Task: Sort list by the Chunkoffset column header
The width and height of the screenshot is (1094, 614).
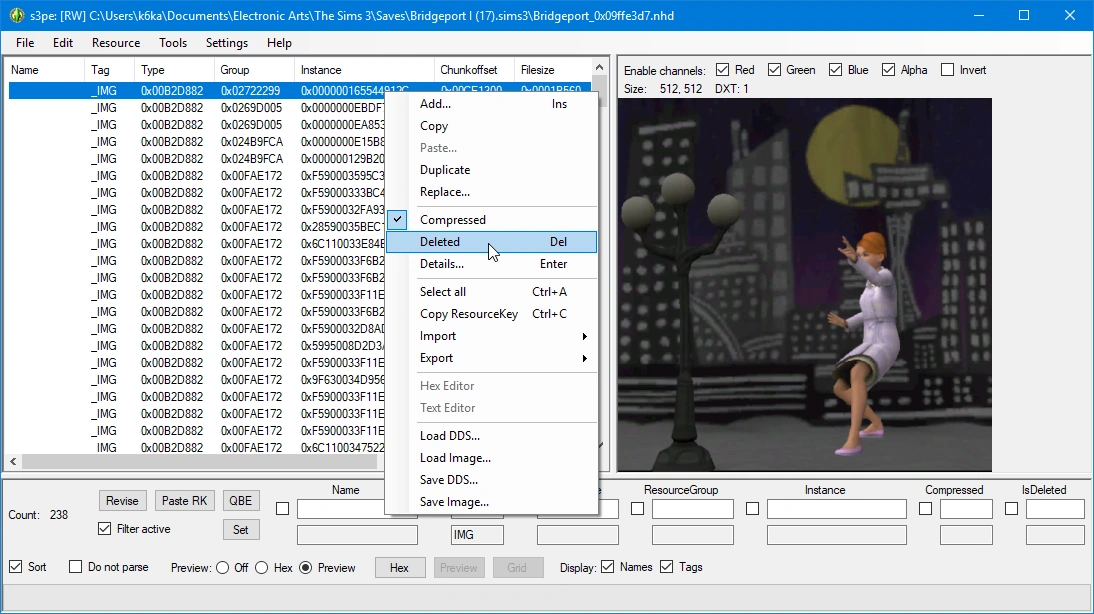Action: point(474,70)
